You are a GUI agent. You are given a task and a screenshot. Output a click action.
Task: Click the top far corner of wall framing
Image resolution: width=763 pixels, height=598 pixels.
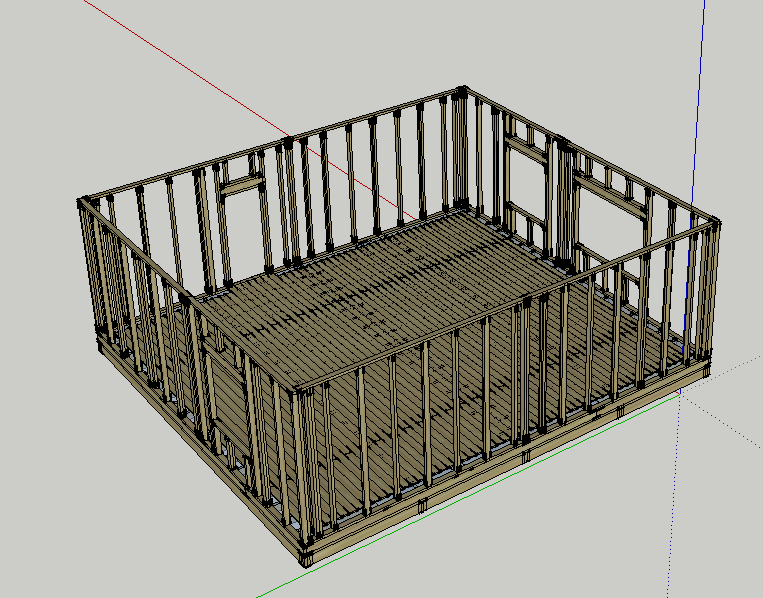coord(462,90)
